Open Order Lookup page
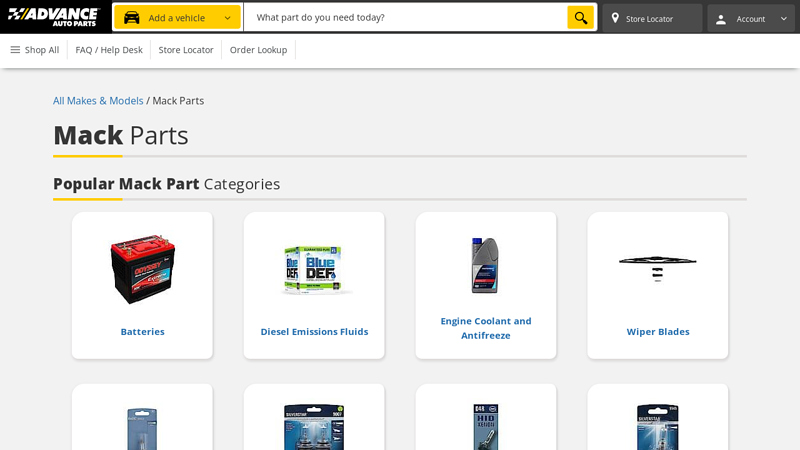This screenshot has width=800, height=450. [x=258, y=50]
